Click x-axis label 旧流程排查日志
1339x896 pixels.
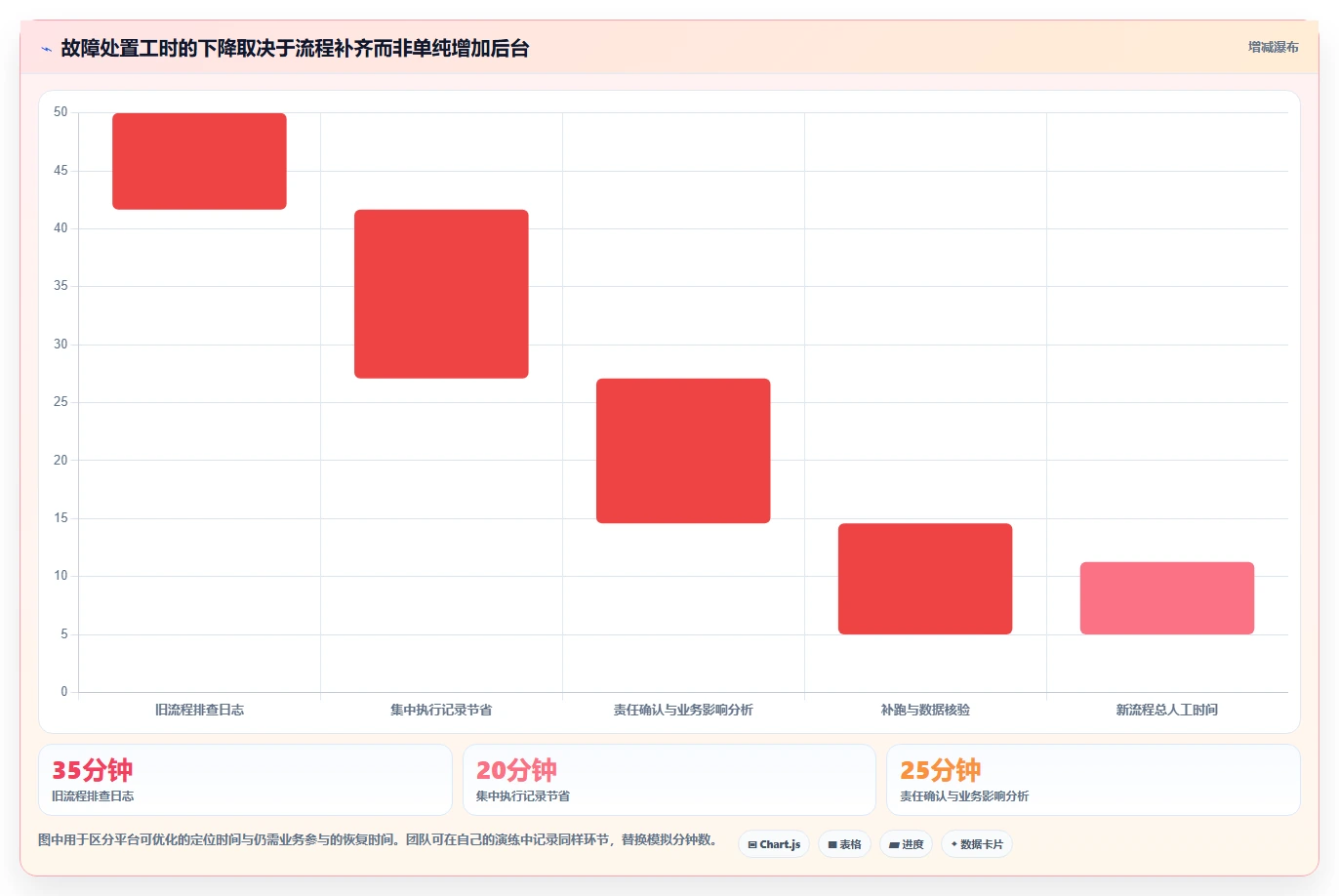point(199,710)
